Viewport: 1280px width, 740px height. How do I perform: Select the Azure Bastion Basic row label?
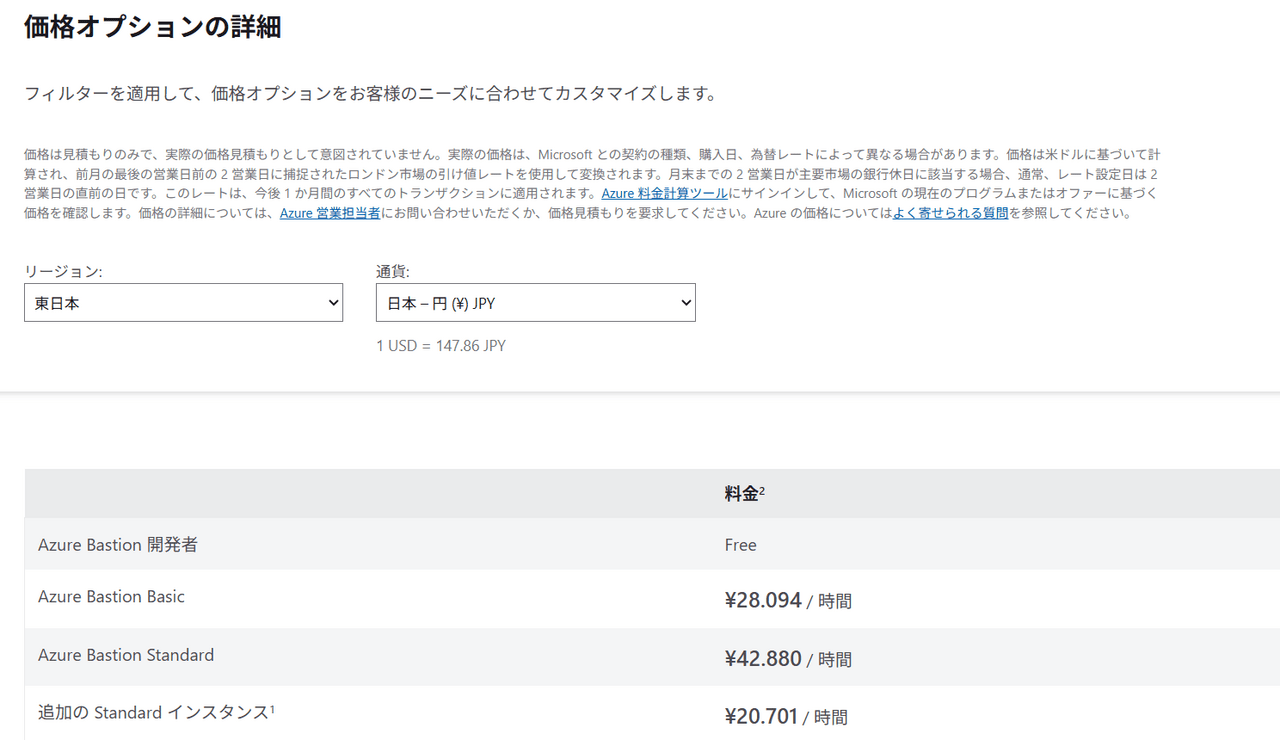click(x=111, y=597)
